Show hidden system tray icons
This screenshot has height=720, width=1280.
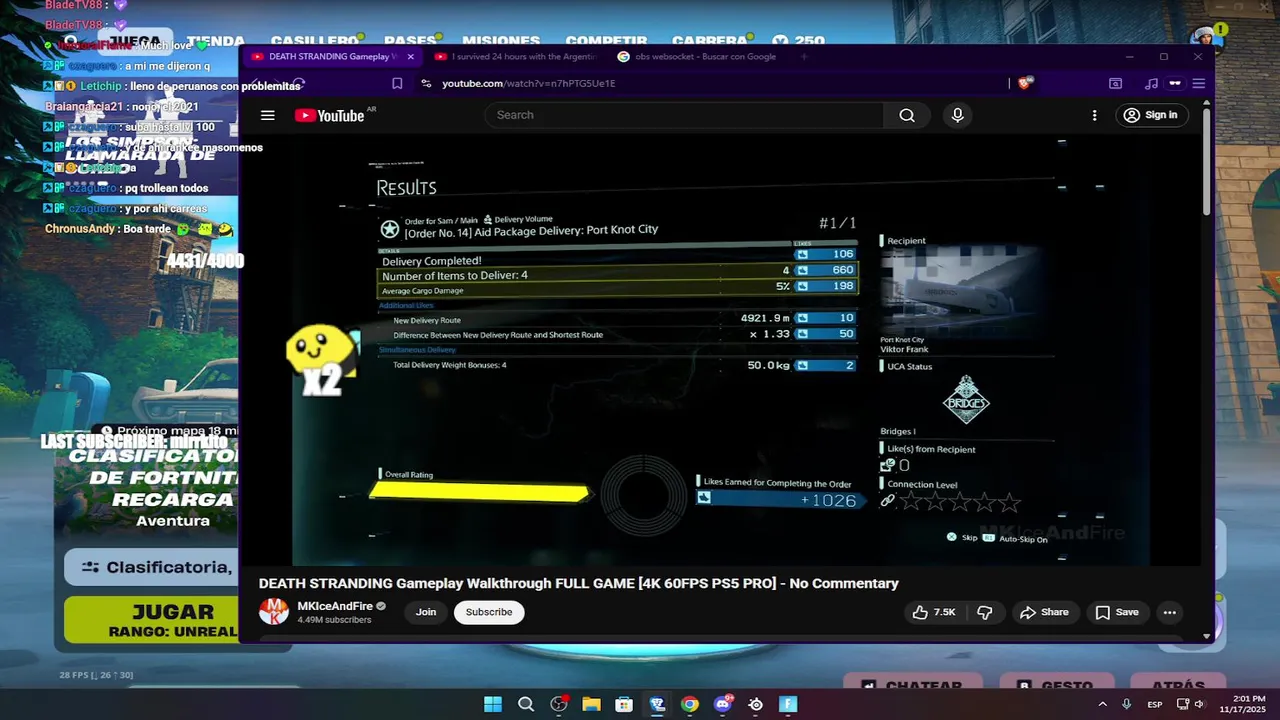[1103, 704]
